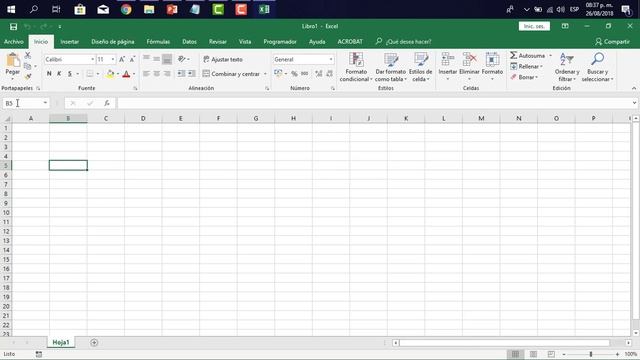Open Dar formato como tabla

[391, 67]
